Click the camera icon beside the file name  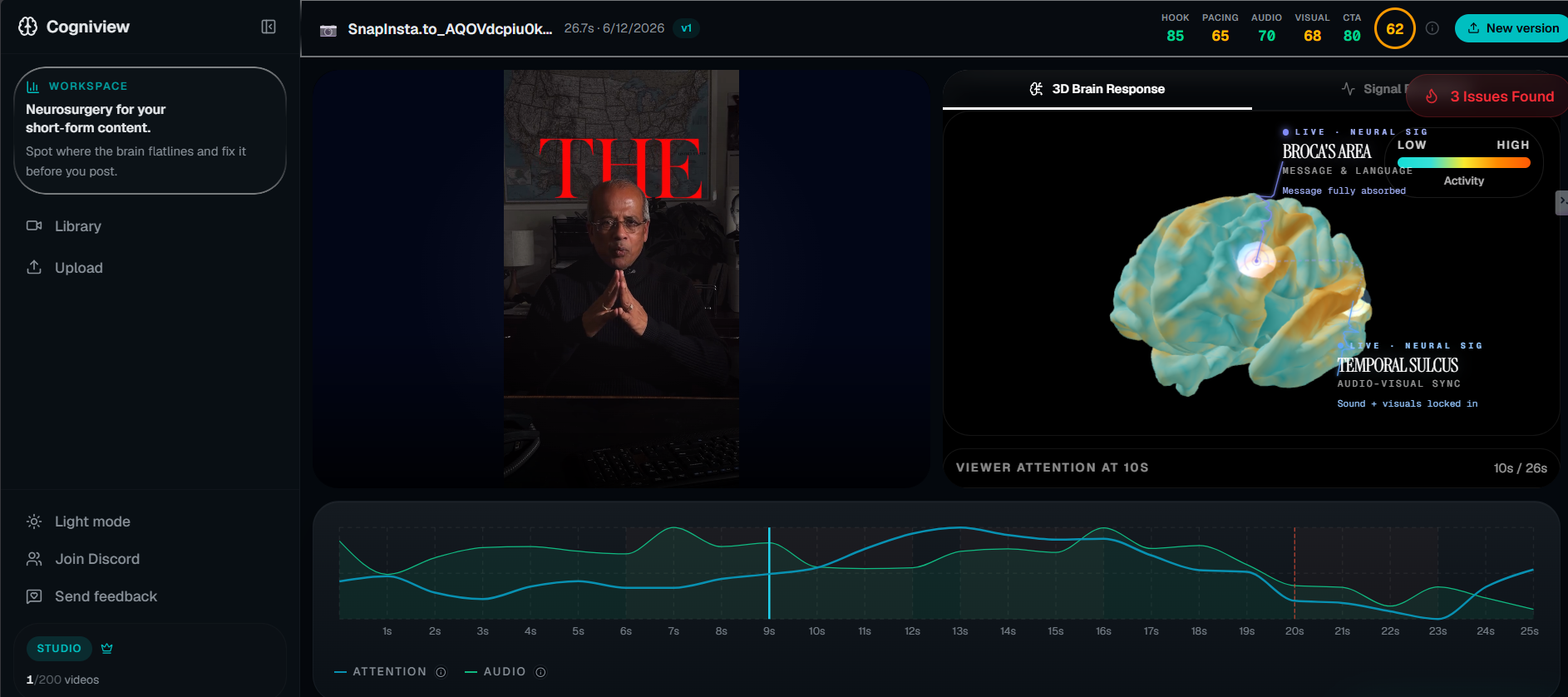click(x=328, y=31)
